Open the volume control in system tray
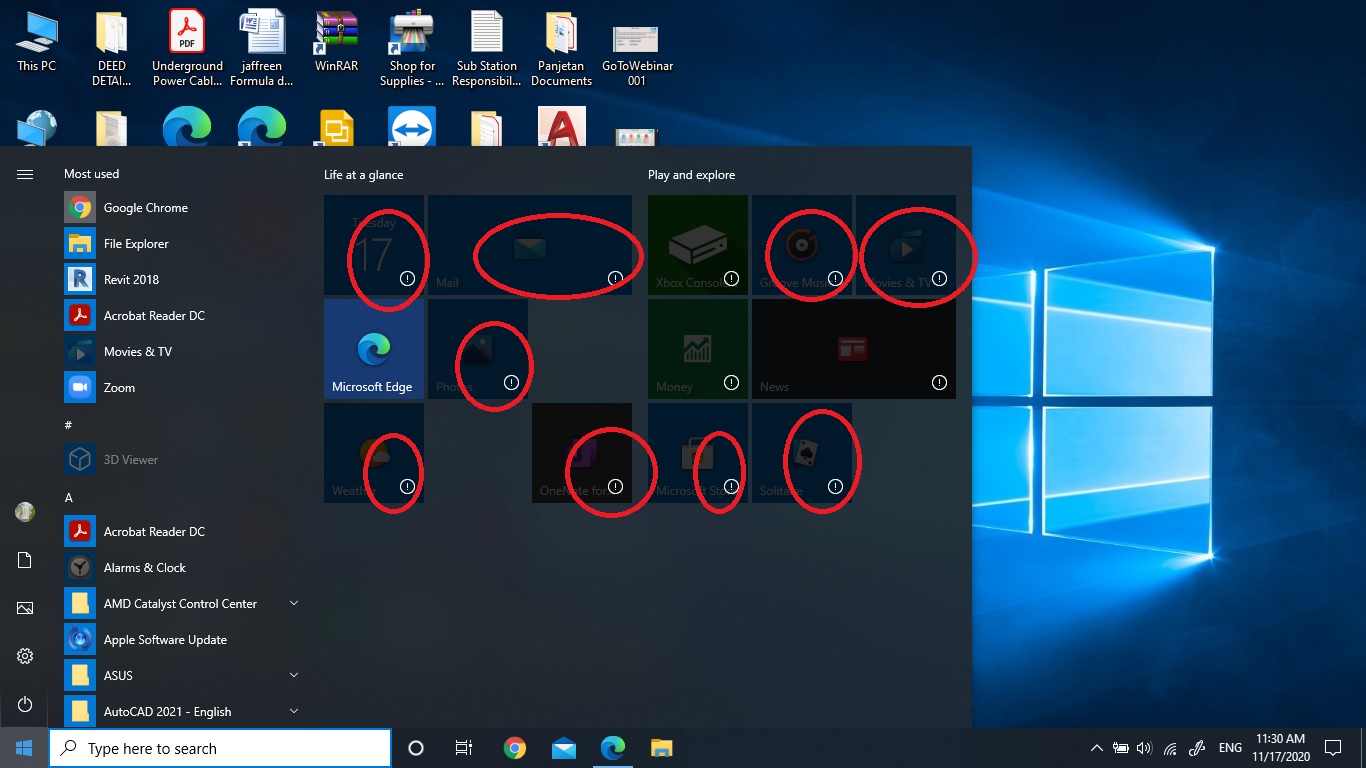The image size is (1366, 768). click(1143, 747)
